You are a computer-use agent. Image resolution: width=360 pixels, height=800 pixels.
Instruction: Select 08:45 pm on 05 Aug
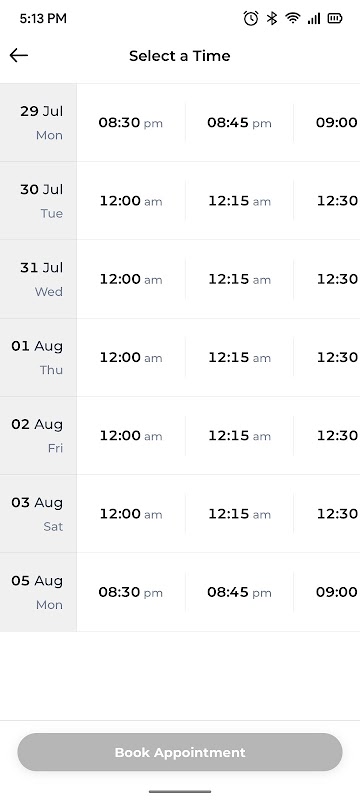tap(239, 592)
